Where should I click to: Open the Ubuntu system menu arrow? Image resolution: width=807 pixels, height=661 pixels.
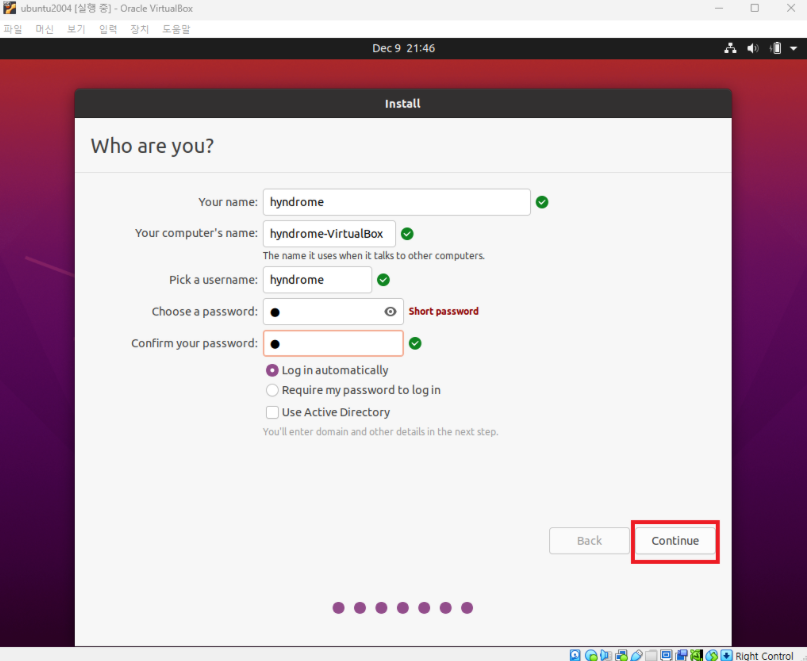[x=794, y=48]
